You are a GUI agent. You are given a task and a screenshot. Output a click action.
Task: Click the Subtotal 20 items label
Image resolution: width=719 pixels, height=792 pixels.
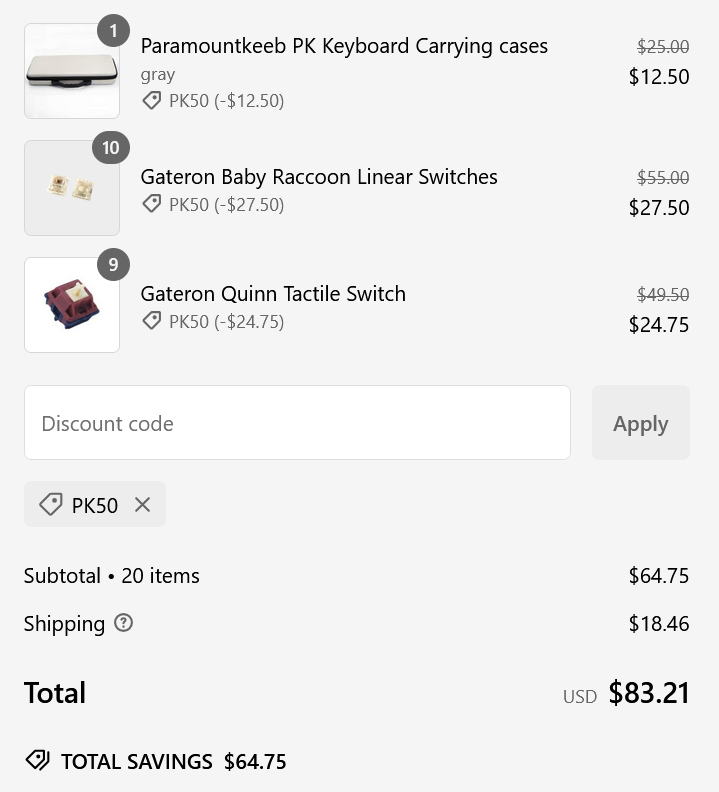(x=112, y=575)
